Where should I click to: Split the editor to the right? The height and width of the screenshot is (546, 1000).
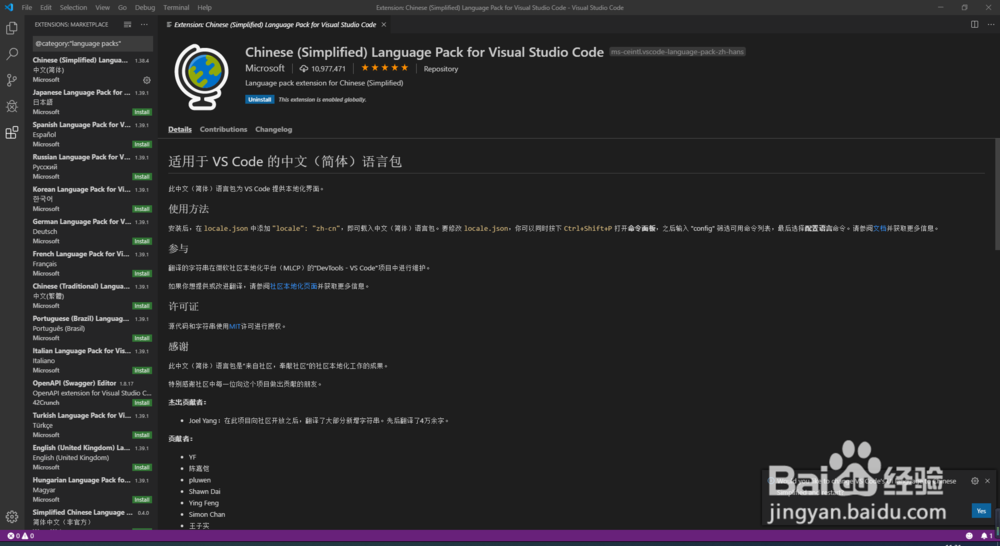pyautogui.click(x=974, y=24)
